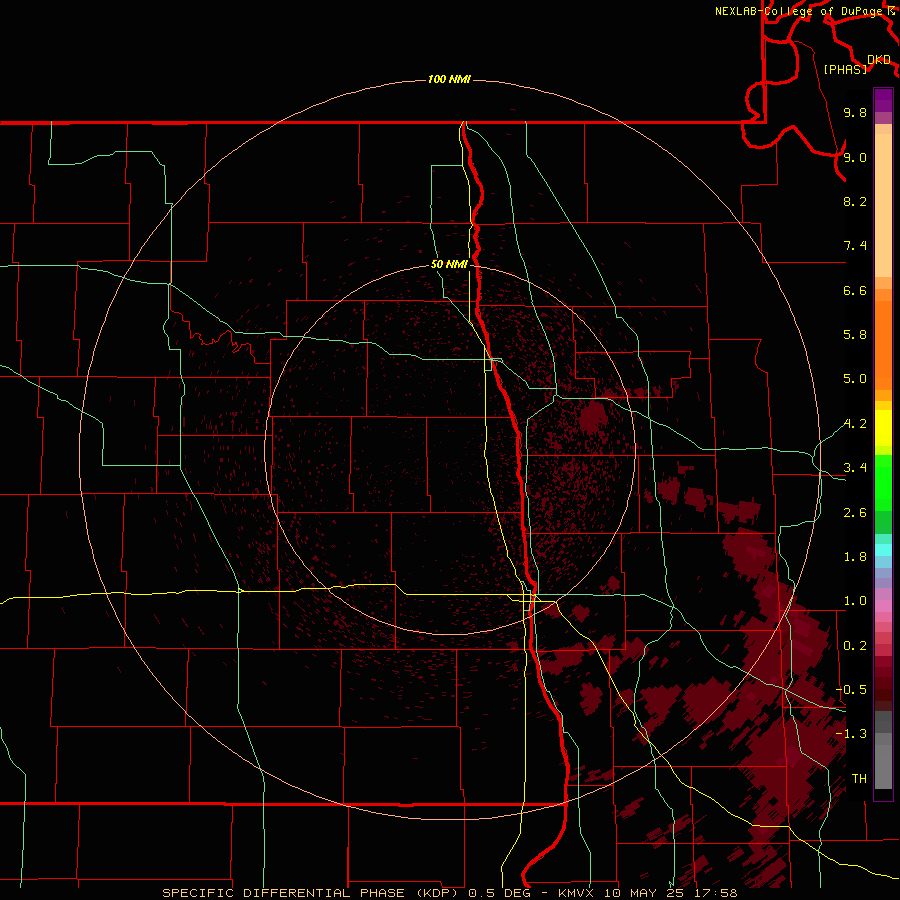
Task: Select the yellow band in the color bar
Action: (x=883, y=428)
